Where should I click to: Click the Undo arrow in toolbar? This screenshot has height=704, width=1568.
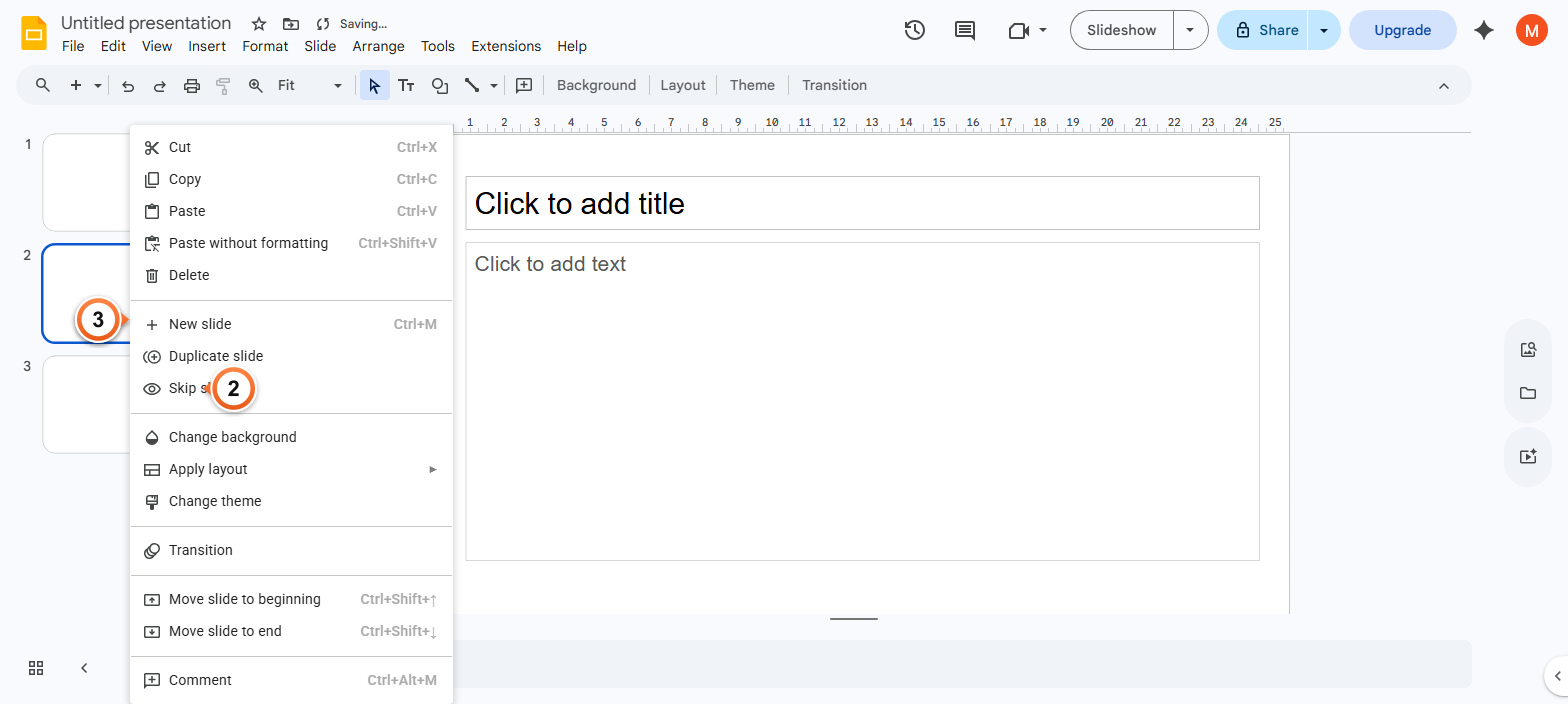coord(128,86)
